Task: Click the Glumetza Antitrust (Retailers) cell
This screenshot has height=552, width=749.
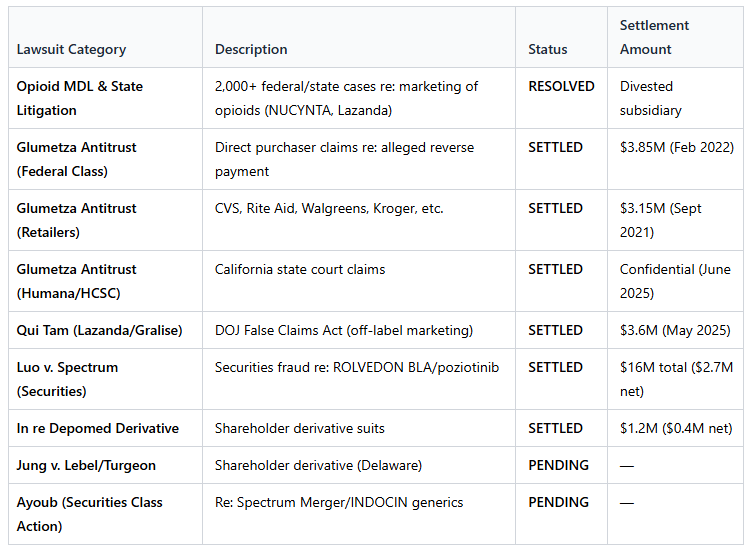Action: point(77,220)
